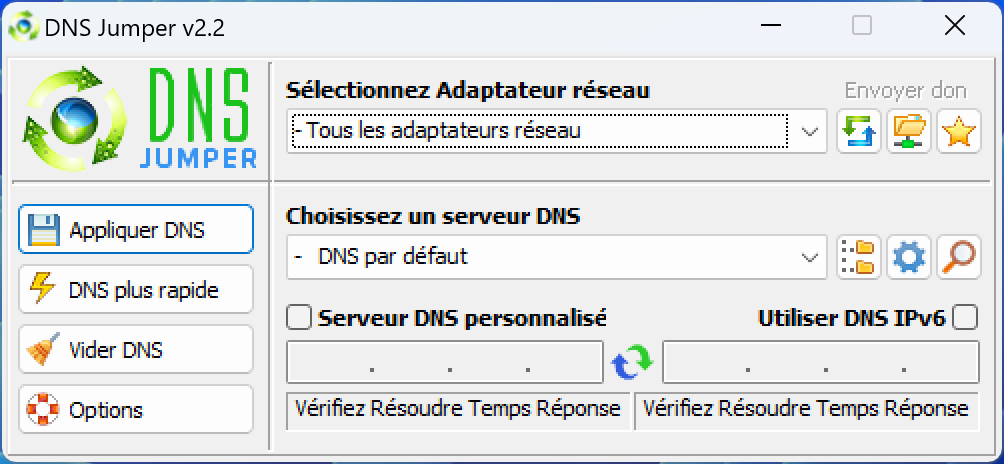Click Vider DNS to flush cache
The height and width of the screenshot is (464, 1004).
coord(136,349)
